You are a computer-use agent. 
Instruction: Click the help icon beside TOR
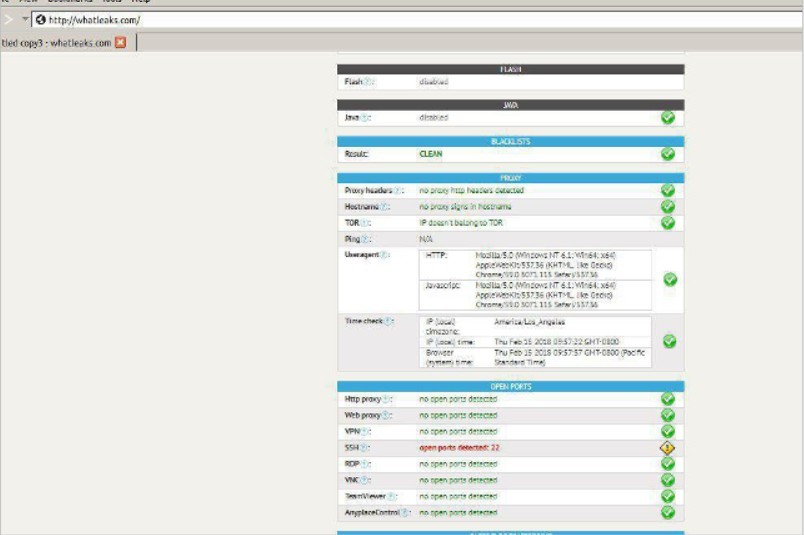click(366, 223)
